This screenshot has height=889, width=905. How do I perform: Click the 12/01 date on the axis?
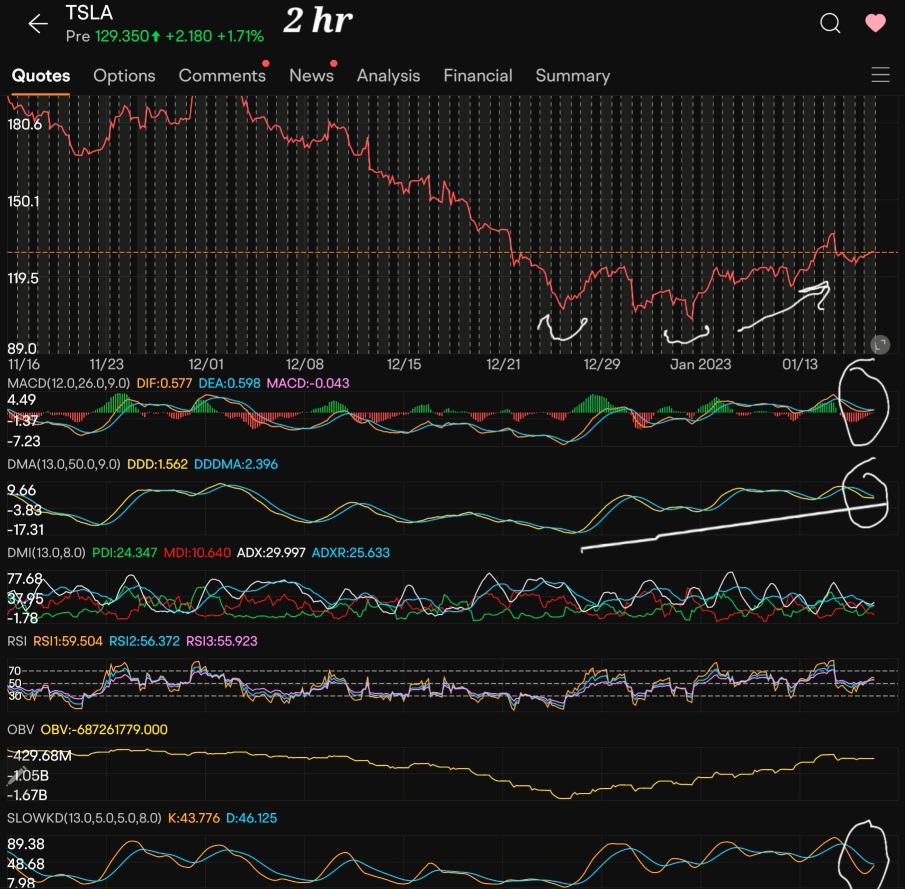205,364
